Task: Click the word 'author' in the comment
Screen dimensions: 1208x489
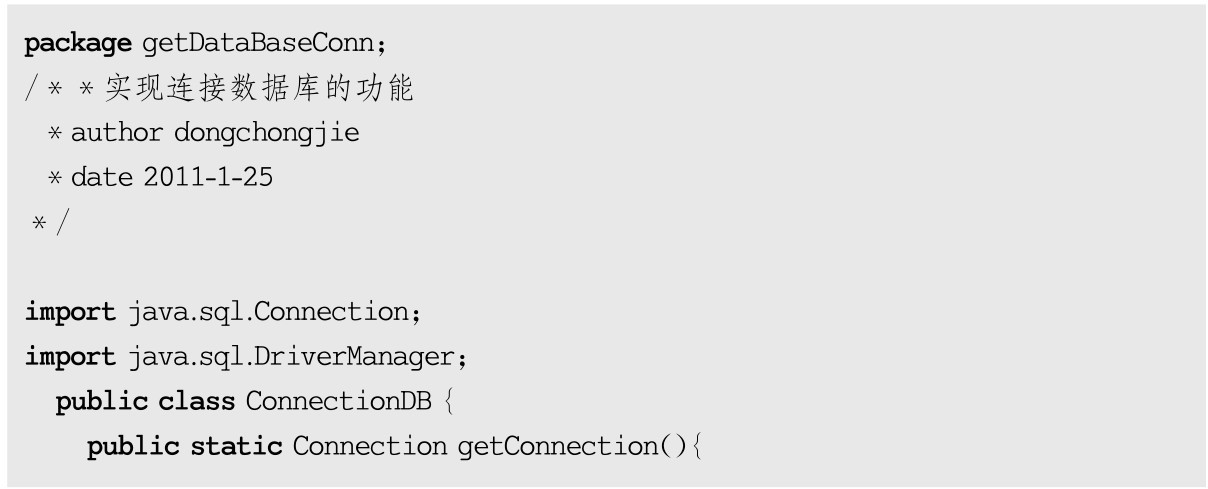Action: (116, 133)
